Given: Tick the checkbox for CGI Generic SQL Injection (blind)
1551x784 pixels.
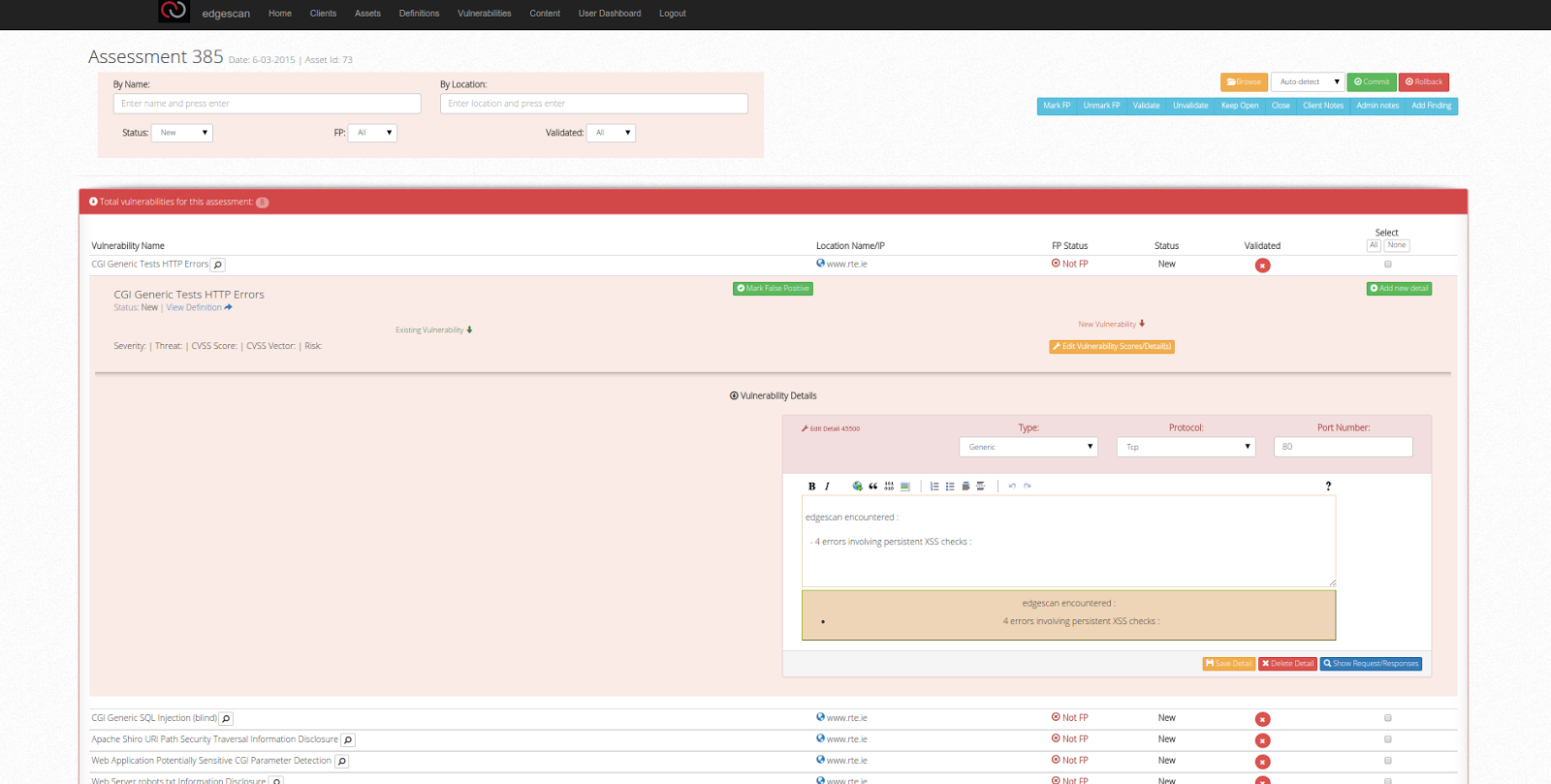Looking at the screenshot, I should pos(1388,718).
